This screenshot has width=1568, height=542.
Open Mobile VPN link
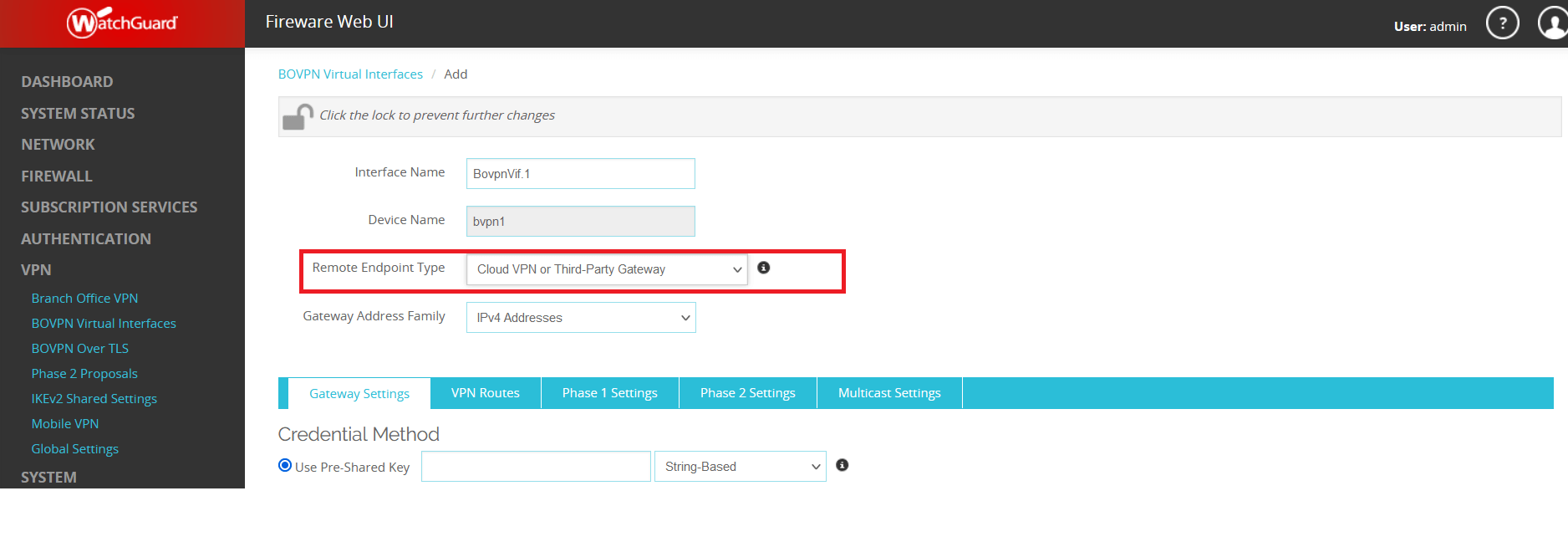coord(65,424)
